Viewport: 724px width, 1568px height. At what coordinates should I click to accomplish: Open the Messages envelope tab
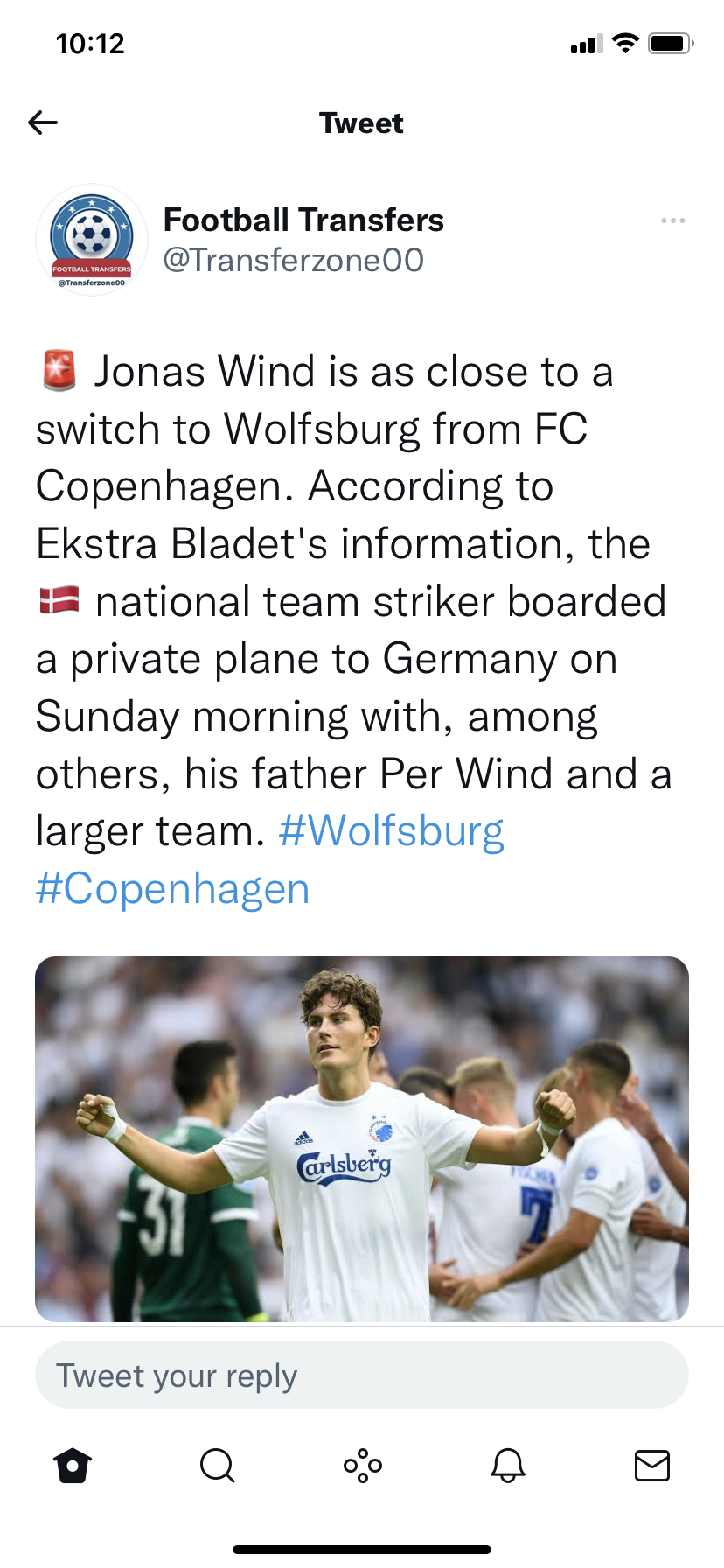652,1466
